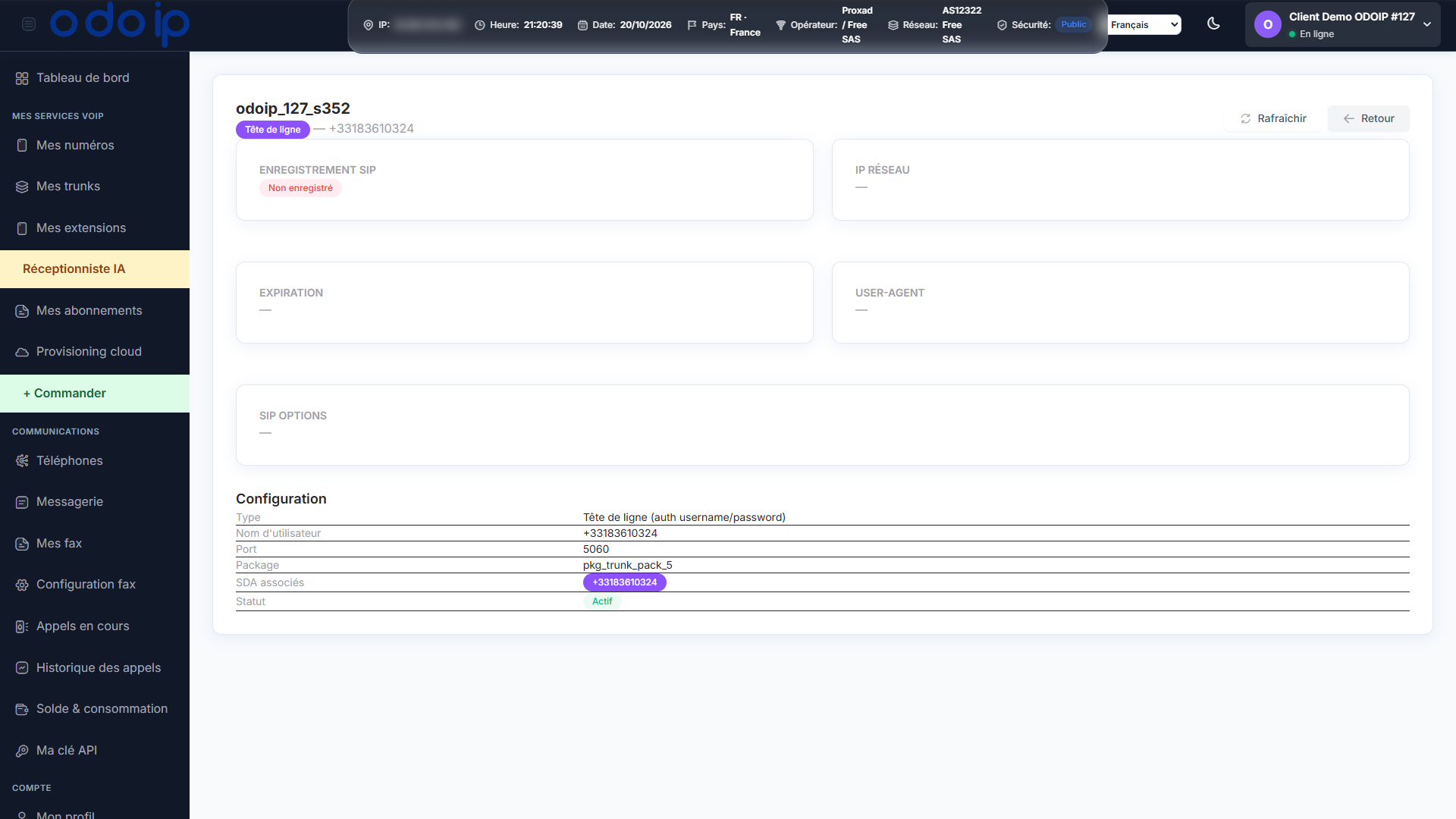Click the Mes extensions phone icon
This screenshot has height=819, width=1456.
[22, 228]
